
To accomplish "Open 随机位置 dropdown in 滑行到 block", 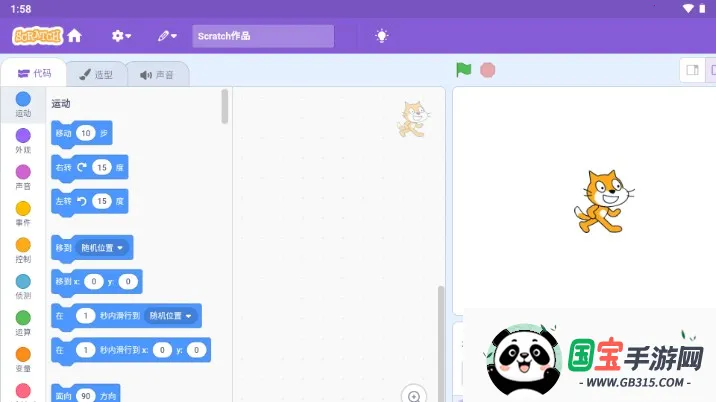I will pyautogui.click(x=171, y=316).
